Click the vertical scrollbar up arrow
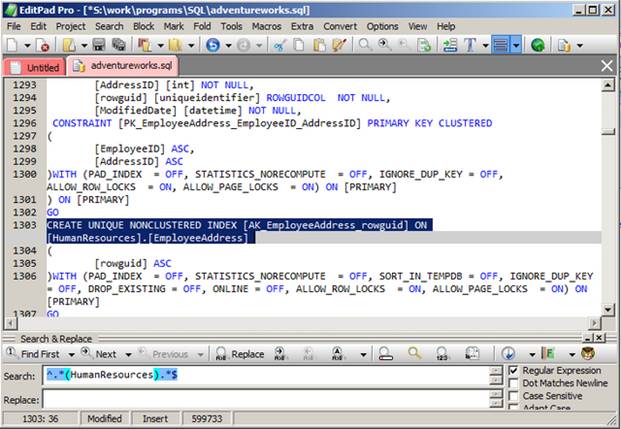 tap(608, 85)
